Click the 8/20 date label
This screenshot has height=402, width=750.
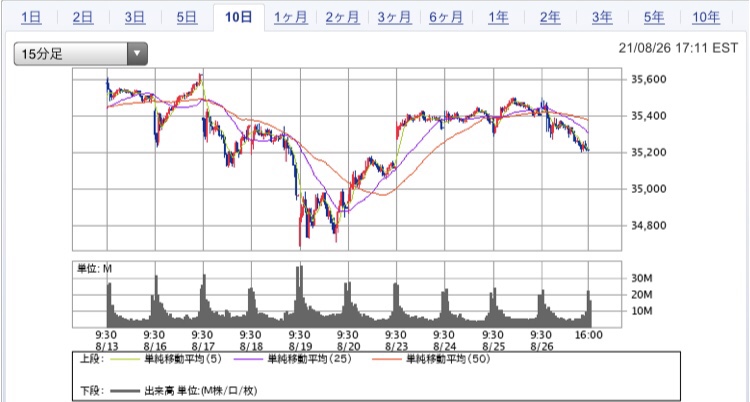pyautogui.click(x=348, y=346)
